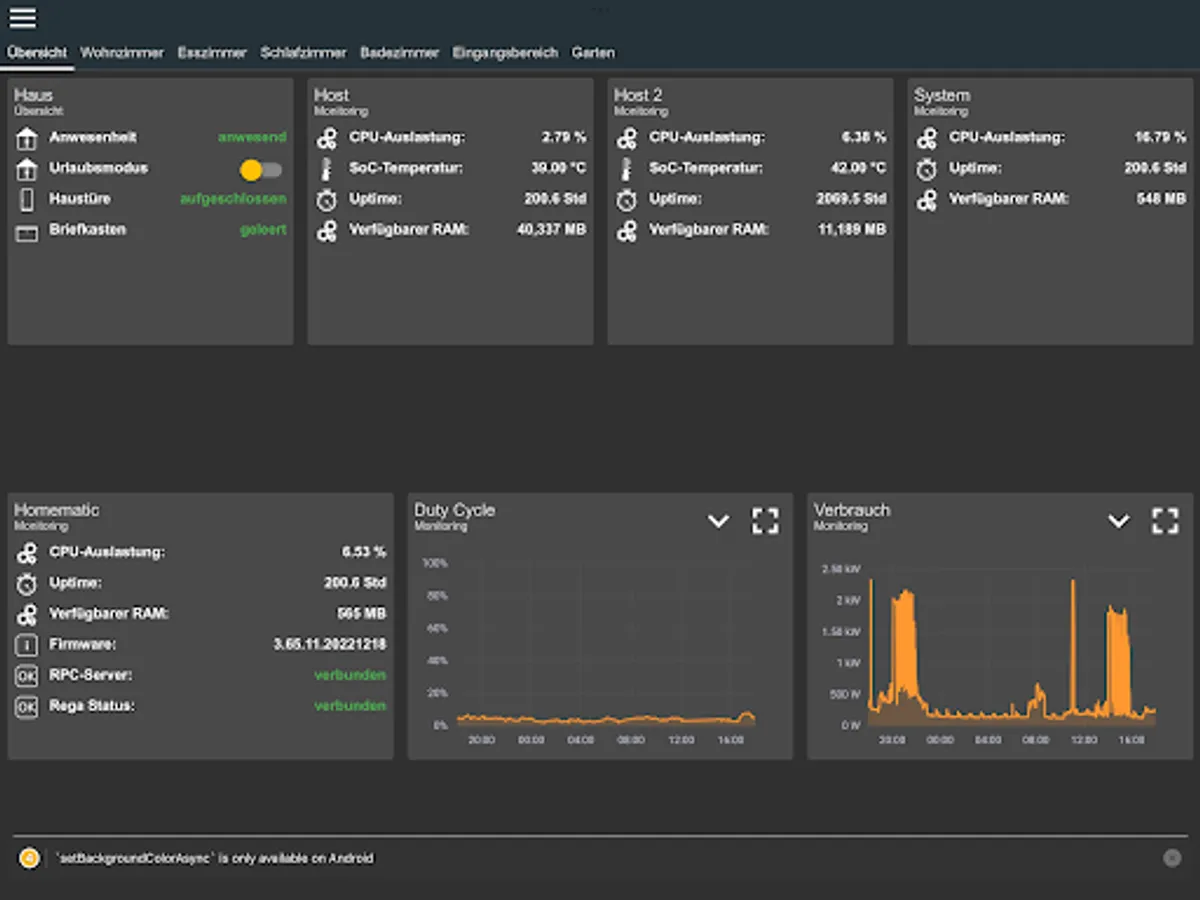Dismiss the setBackgroundColorAsync warning message
Viewport: 1200px width, 900px height.
pos(1172,858)
